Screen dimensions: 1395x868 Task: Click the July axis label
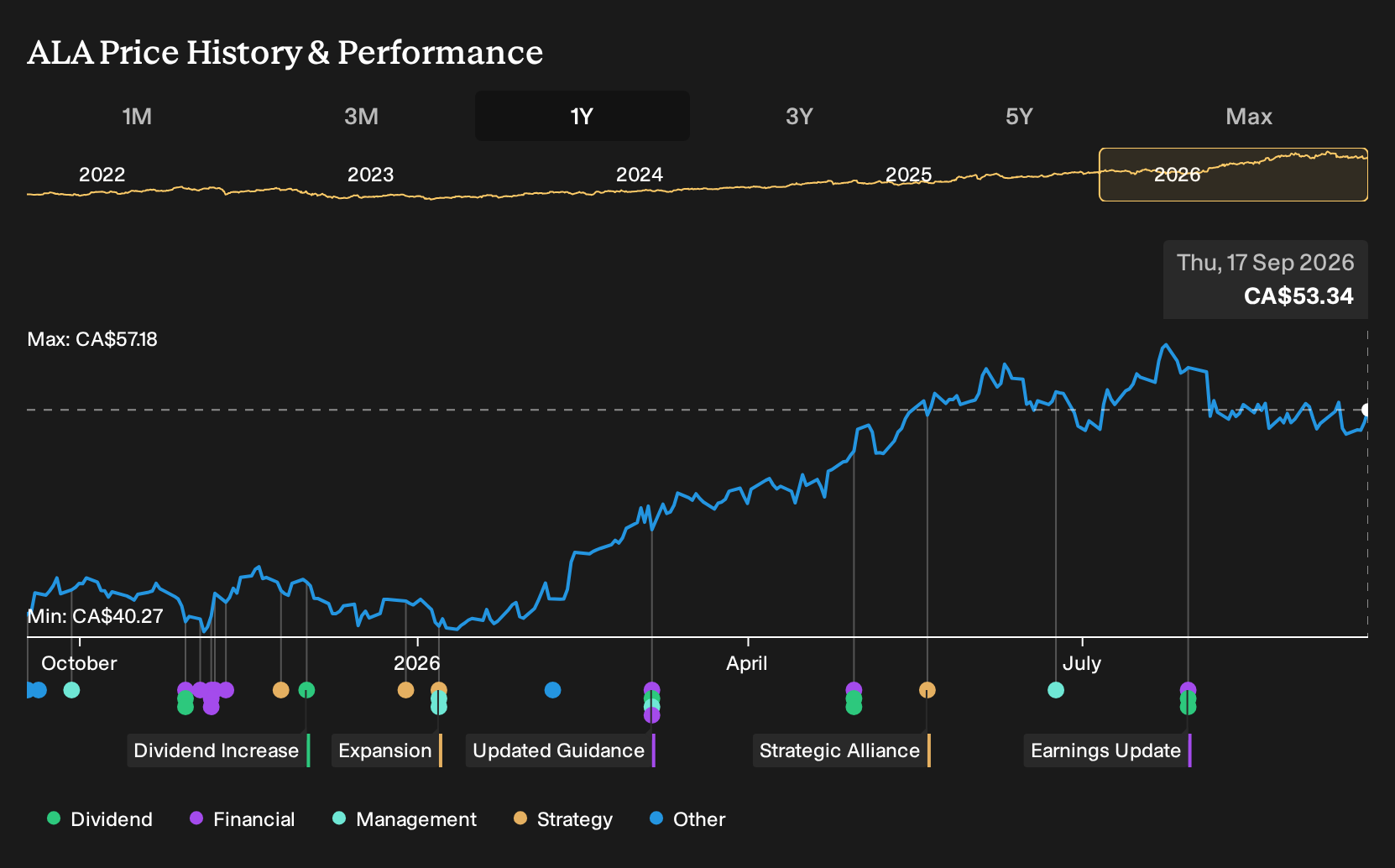point(1082,663)
